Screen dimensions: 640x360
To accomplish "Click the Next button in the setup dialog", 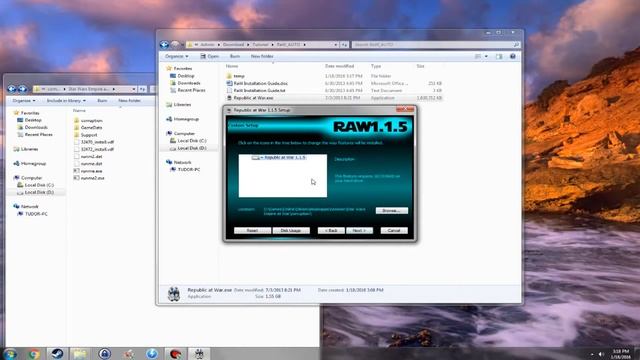I will click(x=360, y=231).
